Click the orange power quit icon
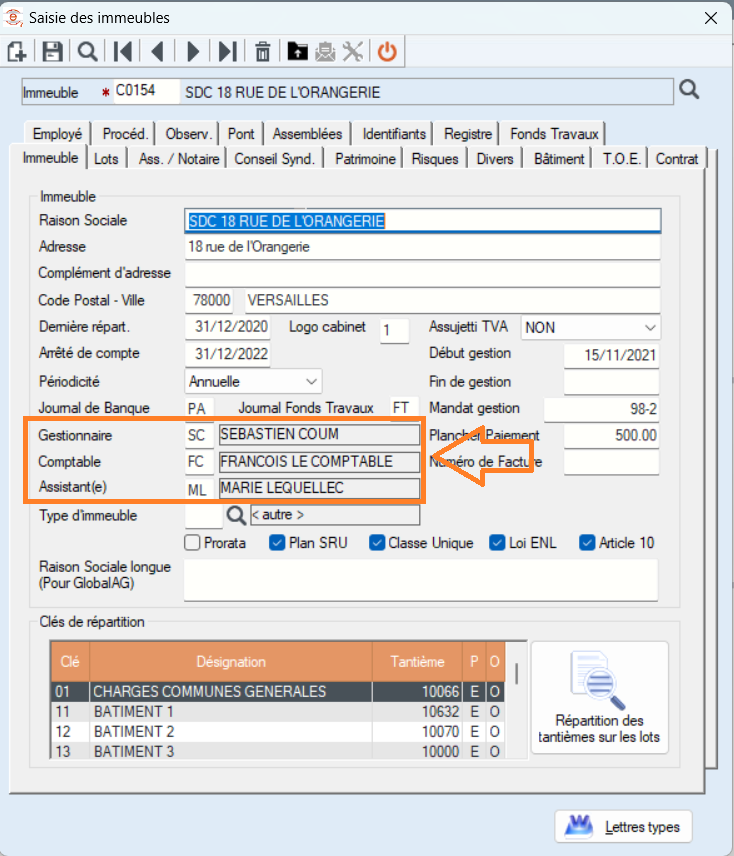 (x=387, y=52)
